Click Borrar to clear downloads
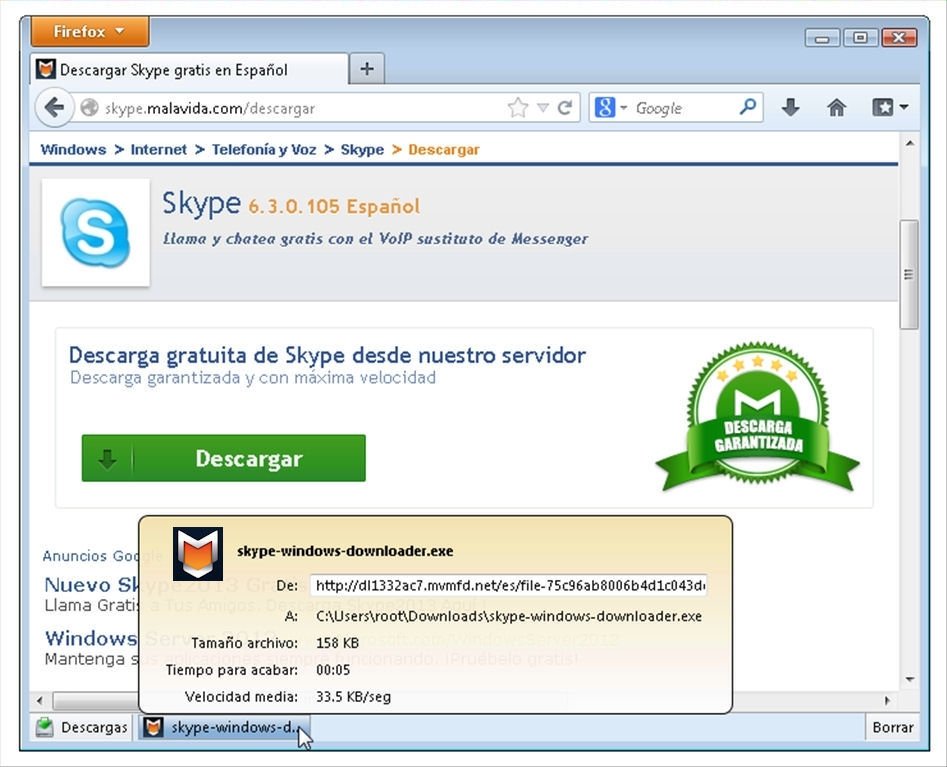The height and width of the screenshot is (767, 947). tap(893, 727)
